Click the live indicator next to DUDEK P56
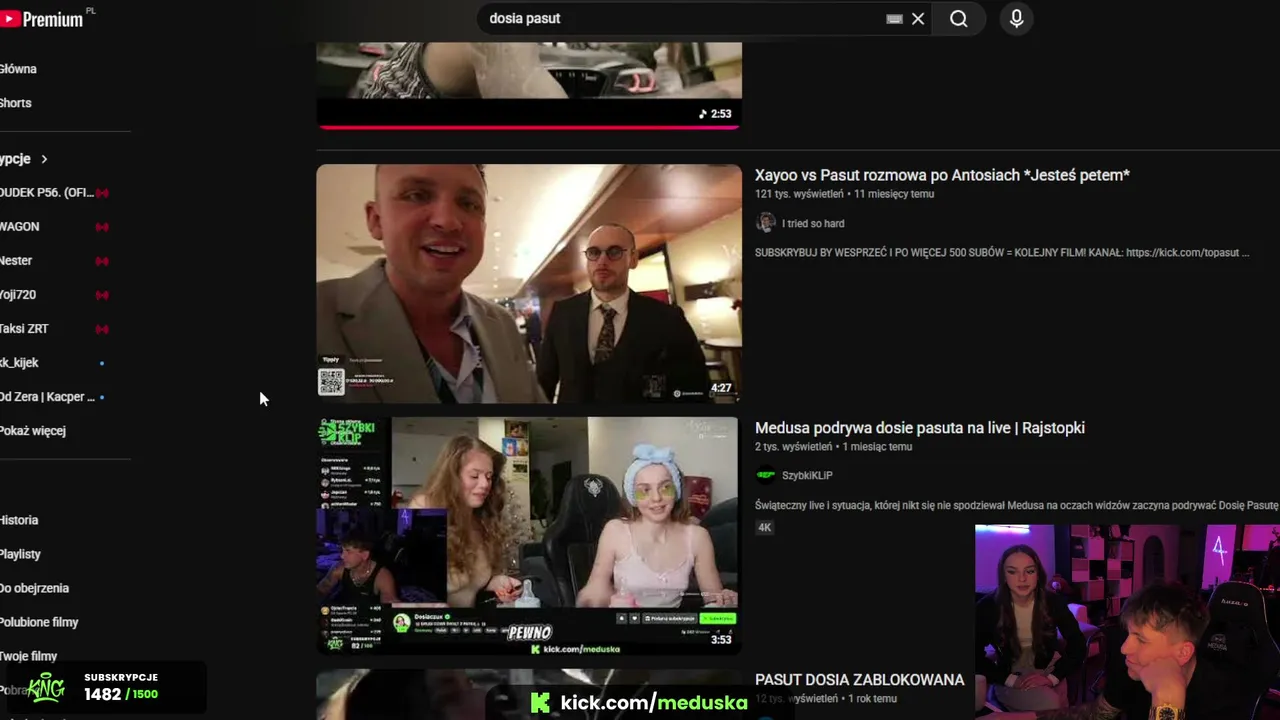1280x720 pixels. coord(102,193)
